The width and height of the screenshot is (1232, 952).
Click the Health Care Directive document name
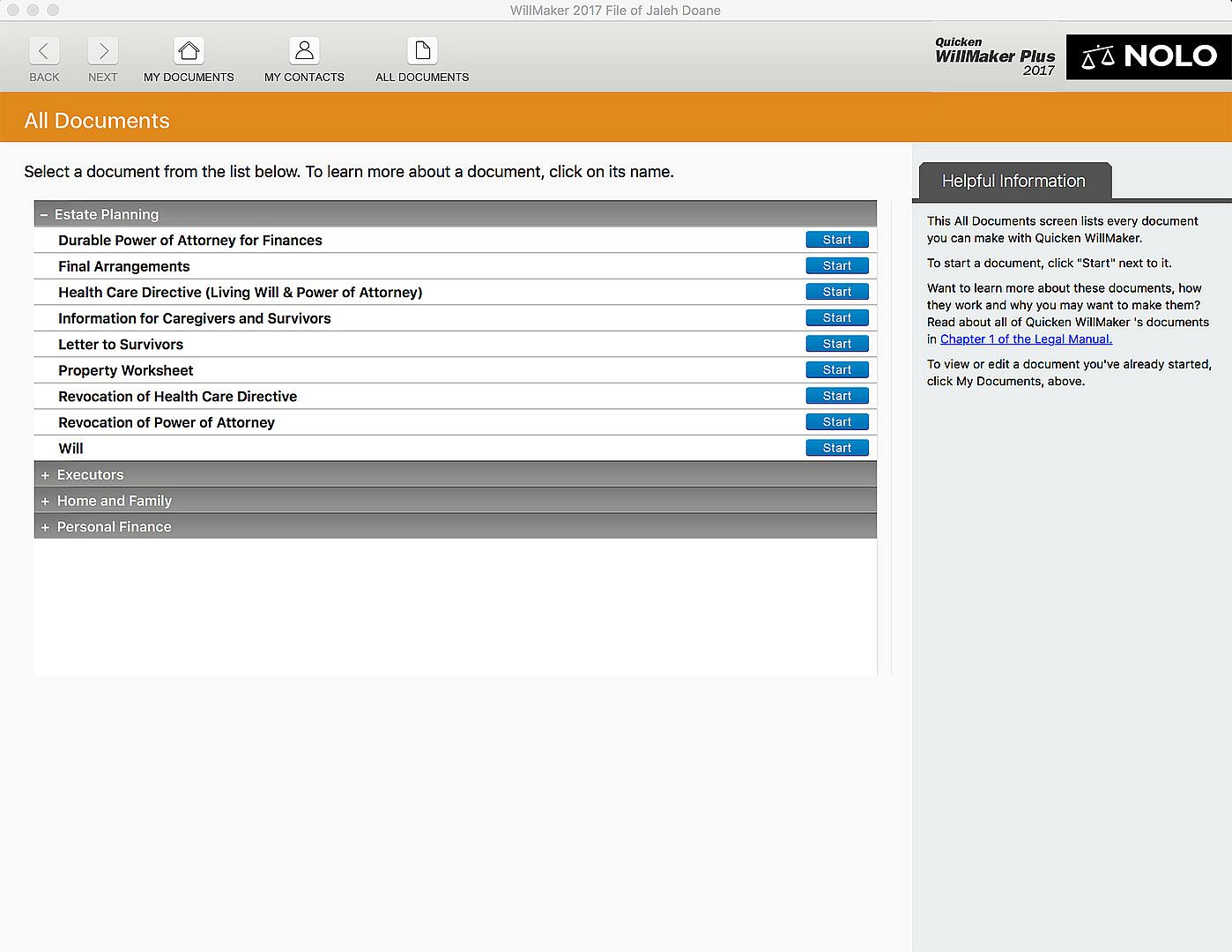(241, 293)
